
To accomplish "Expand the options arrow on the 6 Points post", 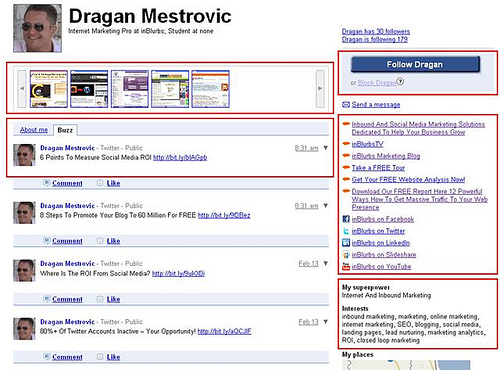I will 326,148.
